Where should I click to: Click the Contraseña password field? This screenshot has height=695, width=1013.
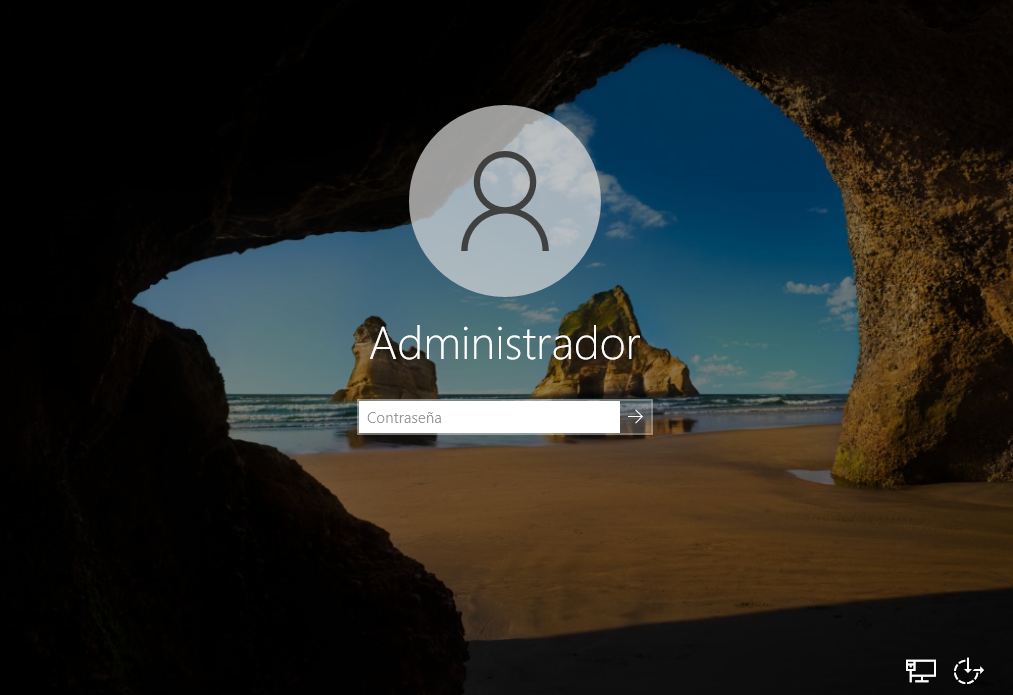pos(489,417)
